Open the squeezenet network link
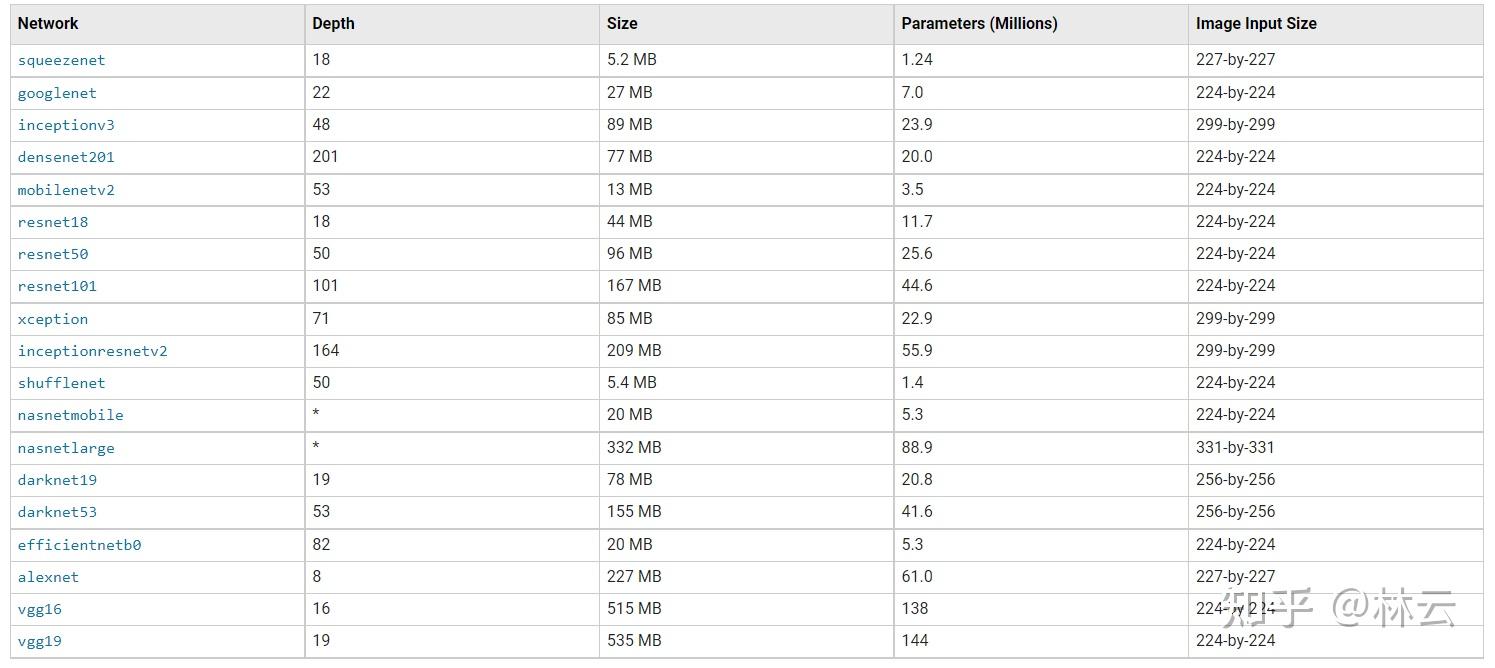Image resolution: width=1495 pixels, height=668 pixels. [61, 60]
